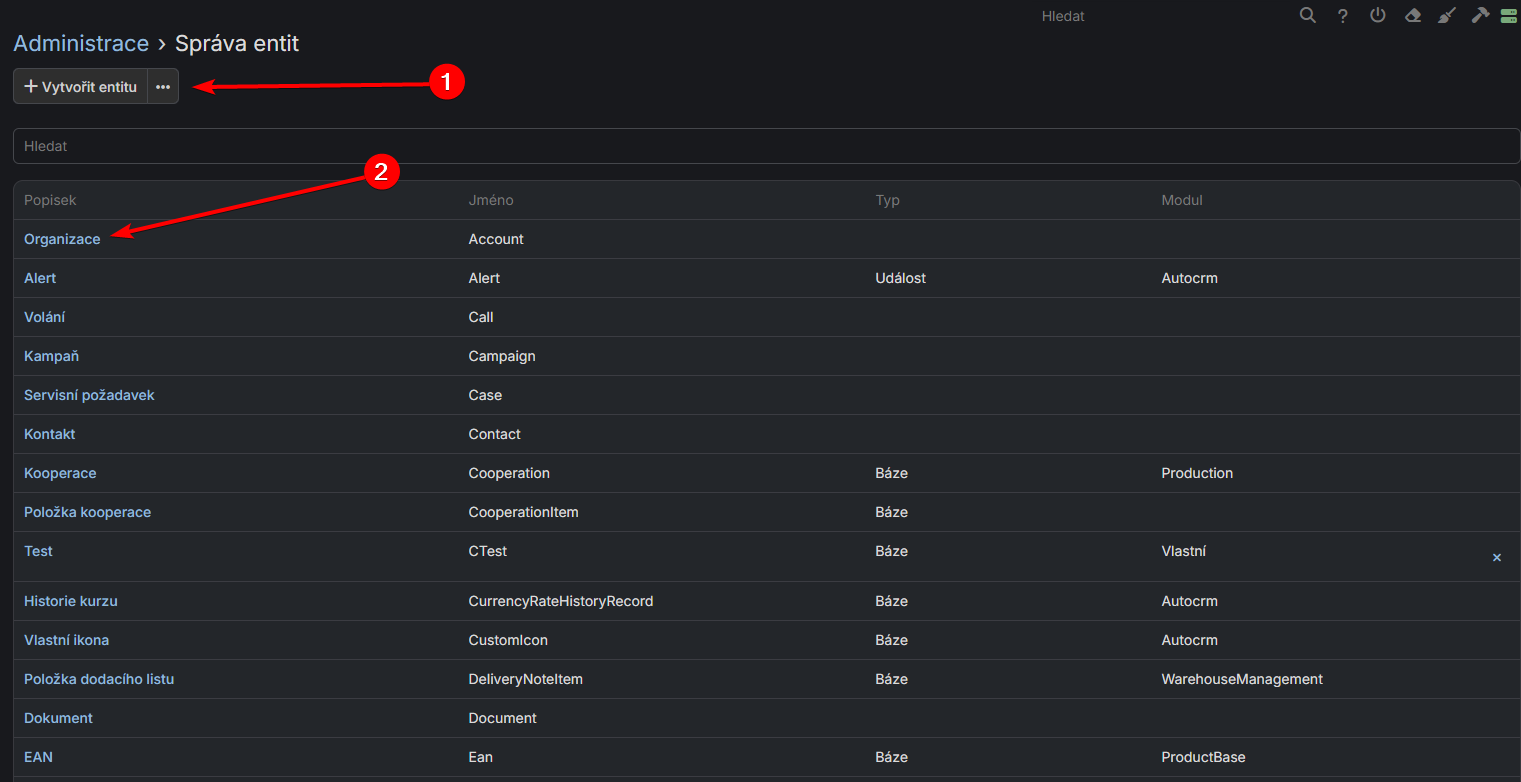Image resolution: width=1521 pixels, height=782 pixels.
Task: Remove the Test entity with the X icon
Action: pyautogui.click(x=1496, y=557)
